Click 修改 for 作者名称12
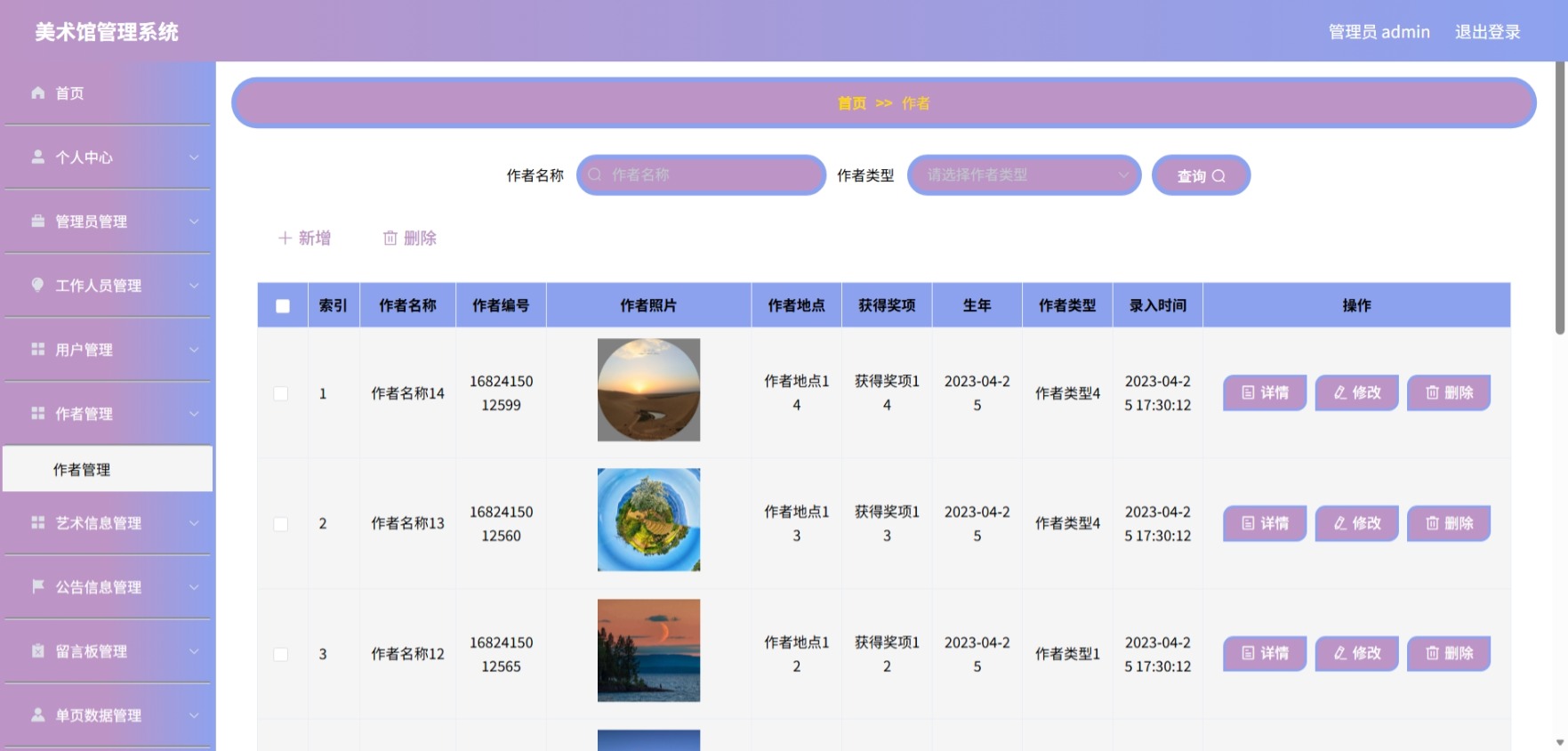The width and height of the screenshot is (1568, 751). coord(1357,653)
